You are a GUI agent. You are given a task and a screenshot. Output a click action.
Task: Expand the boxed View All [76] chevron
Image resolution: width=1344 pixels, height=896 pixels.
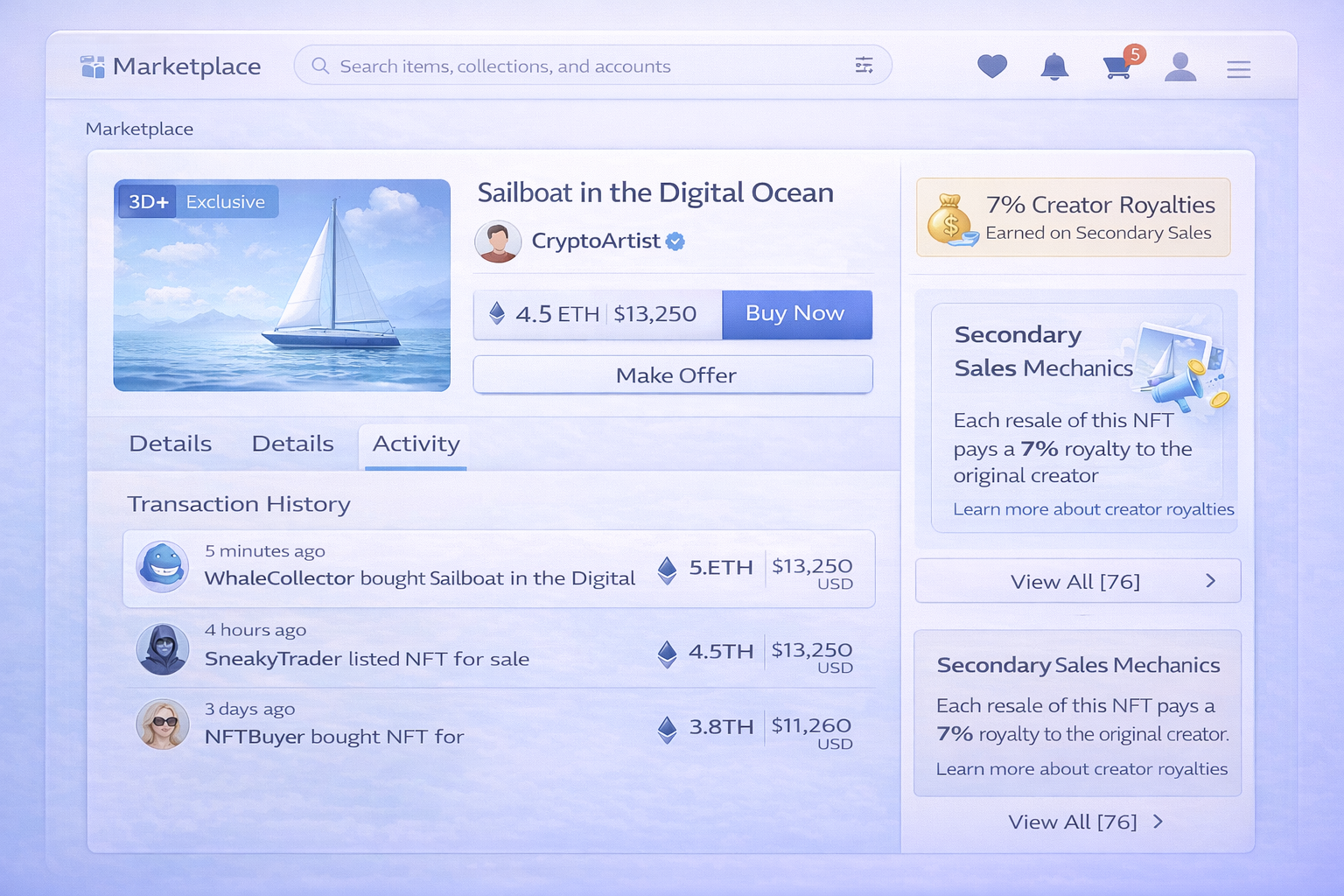pos(1210,581)
